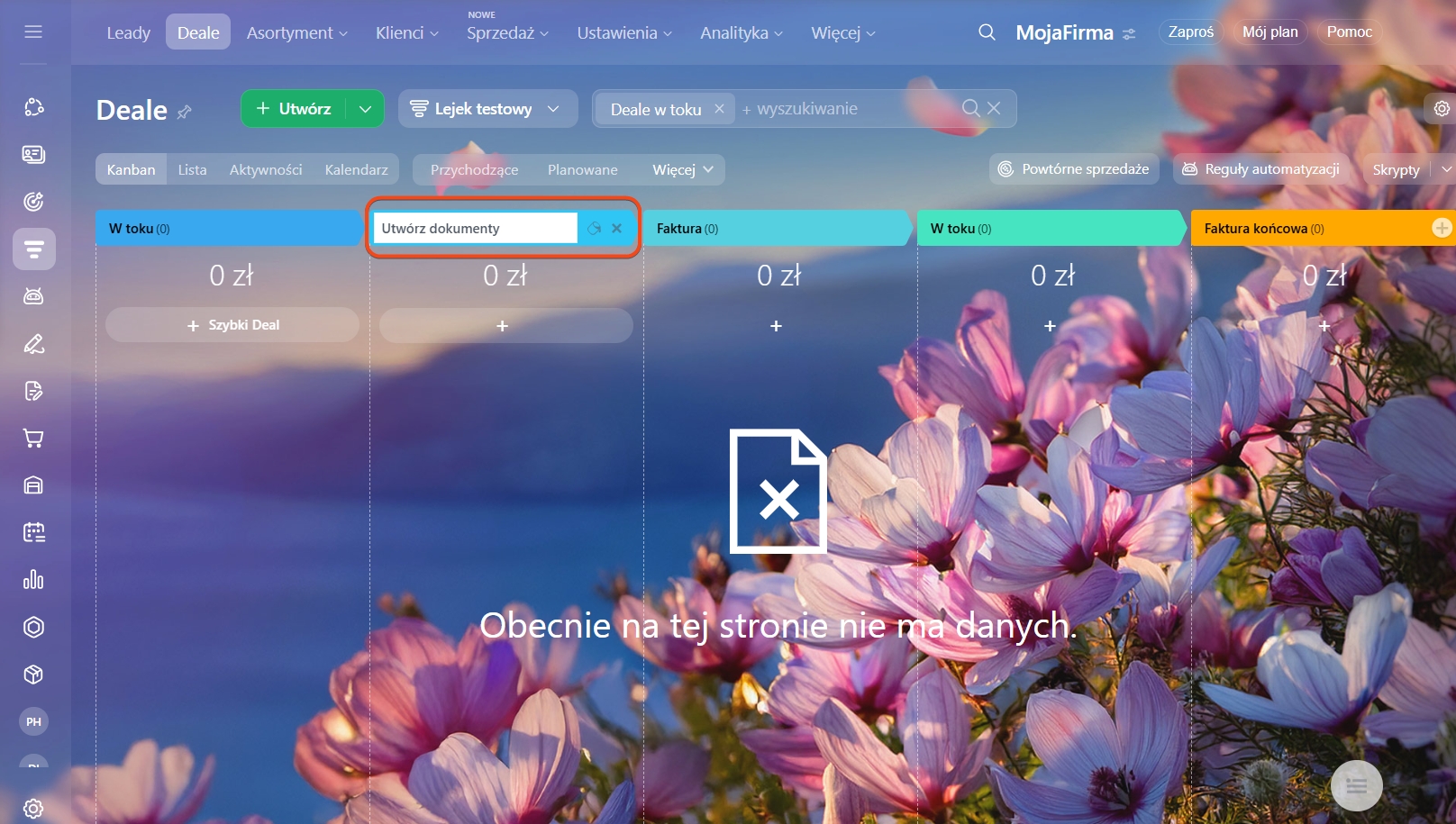The image size is (1456, 824).
Task: Click the magnifier icon in filter search box
Action: [971, 108]
